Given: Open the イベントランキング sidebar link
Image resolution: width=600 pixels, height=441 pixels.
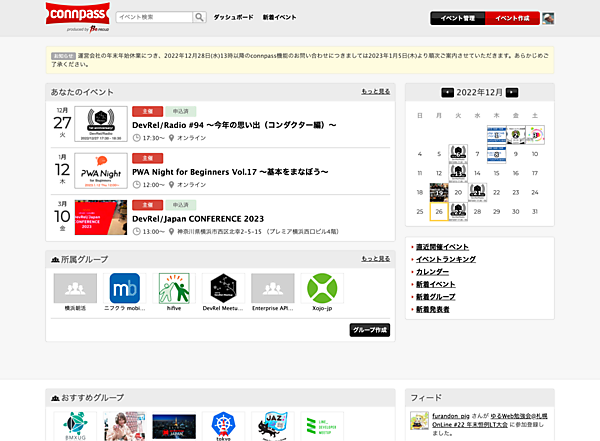Looking at the screenshot, I should (443, 258).
